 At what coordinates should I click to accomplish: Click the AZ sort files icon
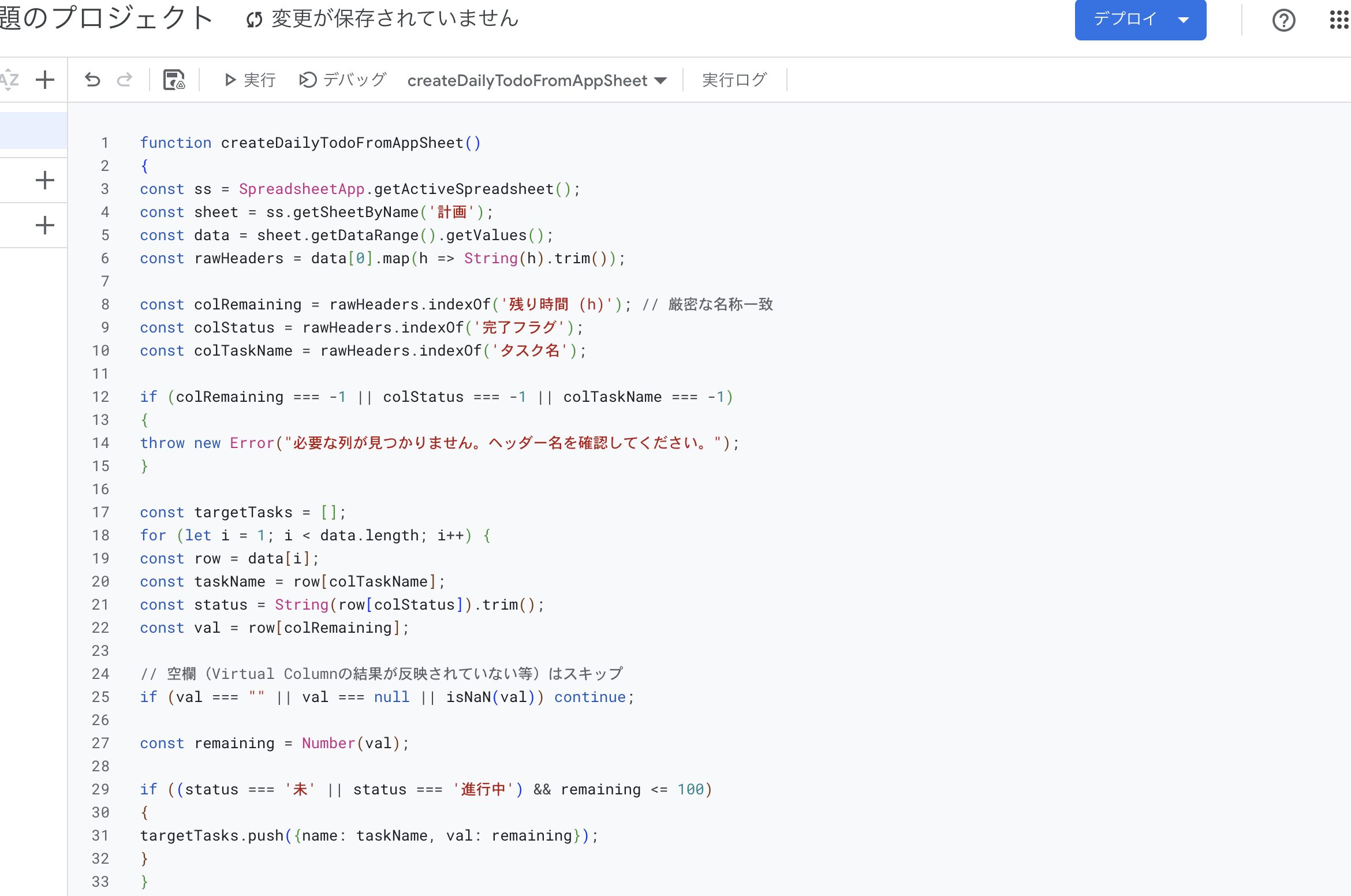(9, 80)
